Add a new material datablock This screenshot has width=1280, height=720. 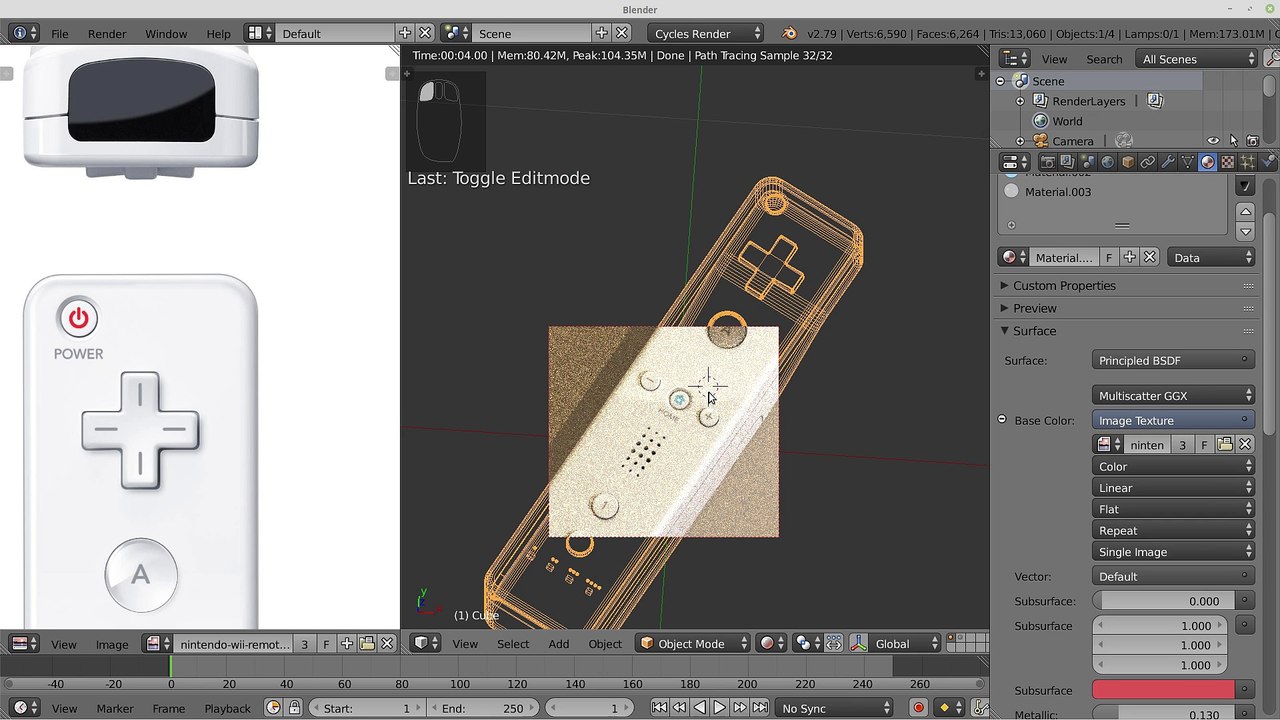(1130, 257)
